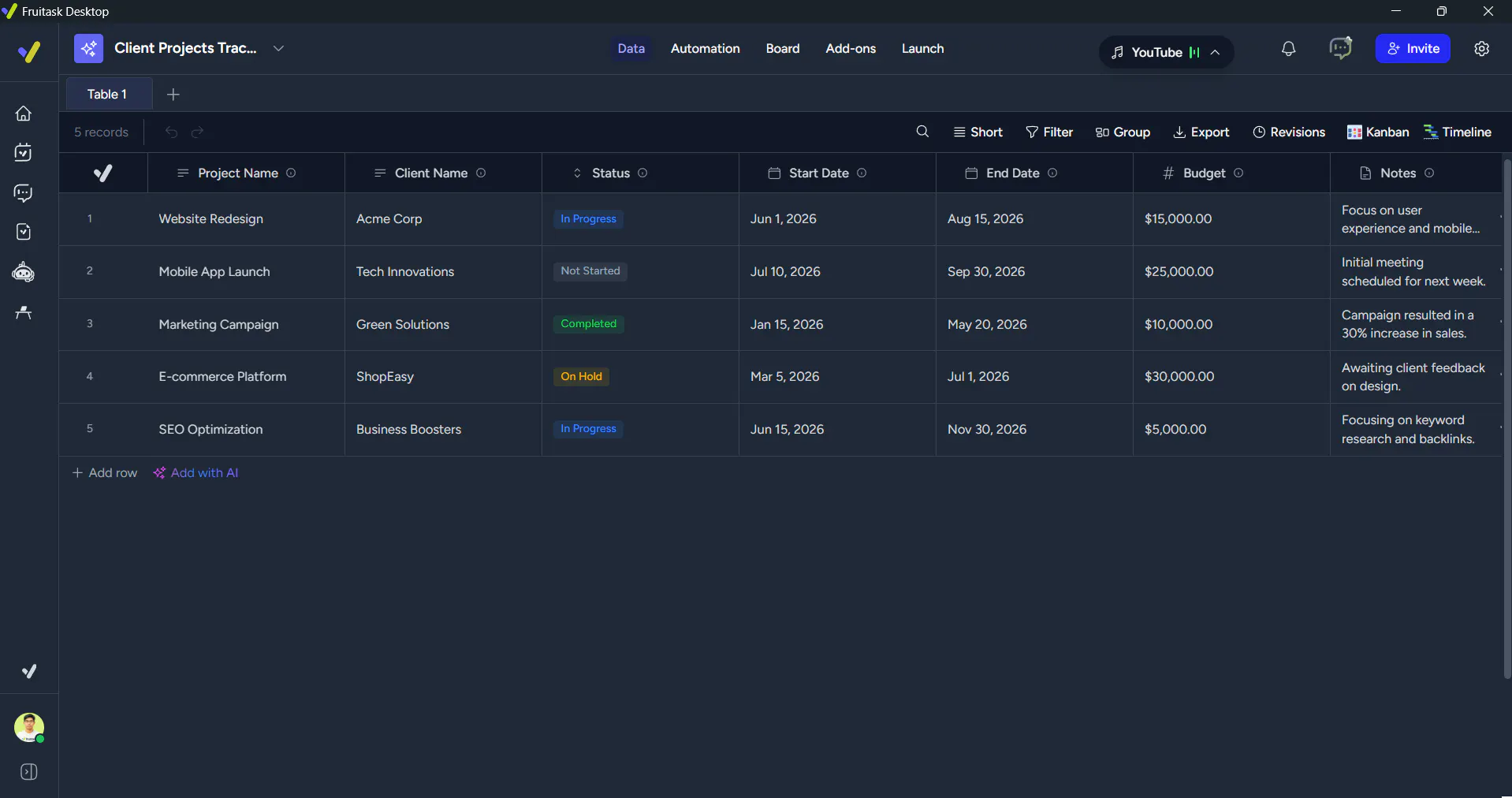Image resolution: width=1512 pixels, height=798 pixels.
Task: Switch to the Automation tab
Action: coord(705,48)
